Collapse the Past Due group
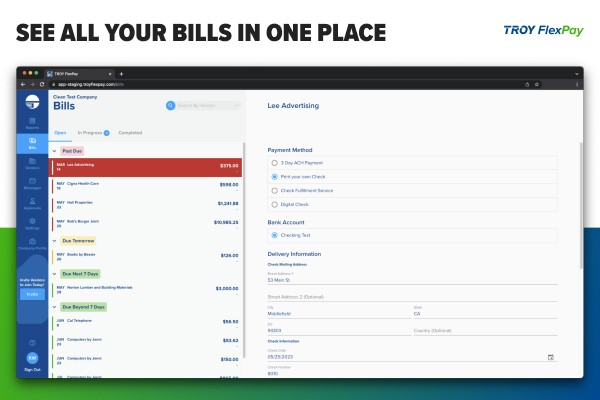The width and height of the screenshot is (600, 400). 54,151
